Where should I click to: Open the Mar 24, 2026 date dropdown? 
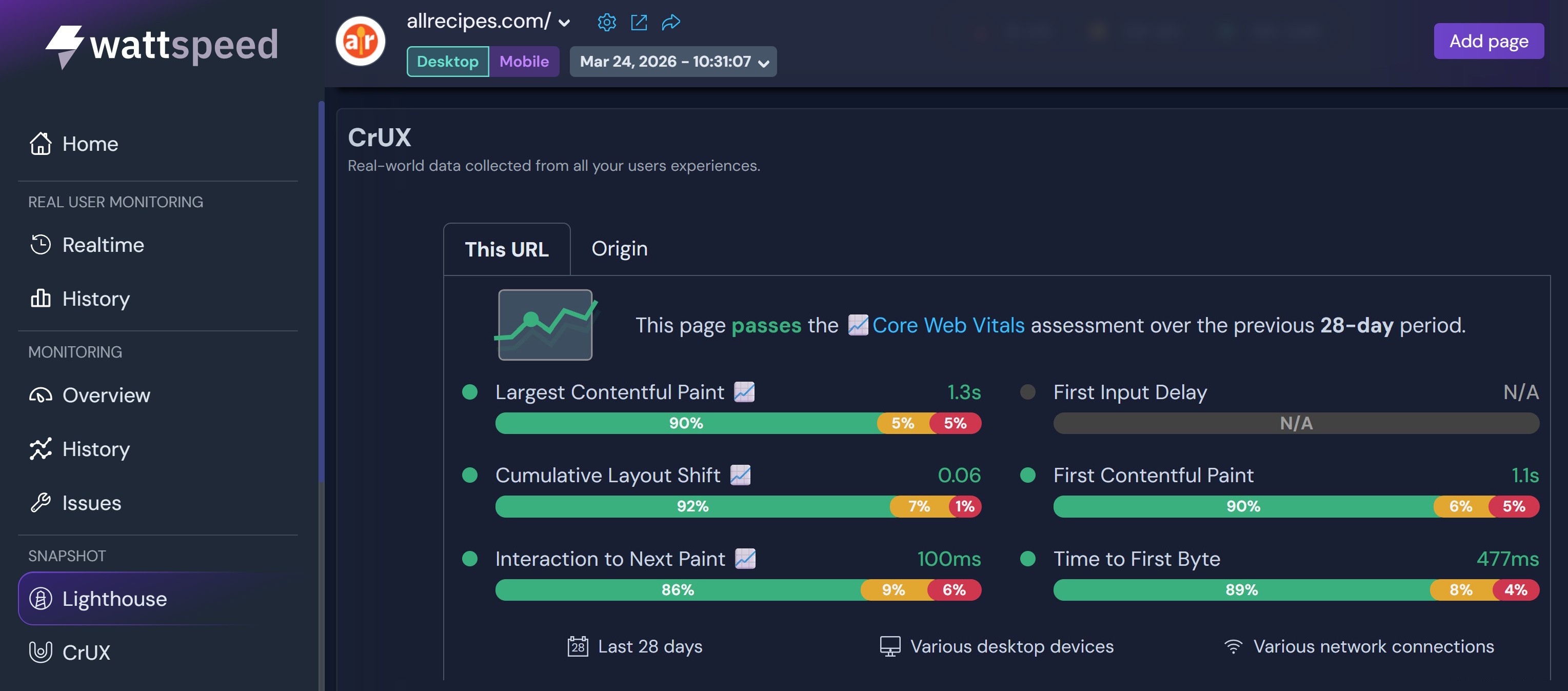673,62
